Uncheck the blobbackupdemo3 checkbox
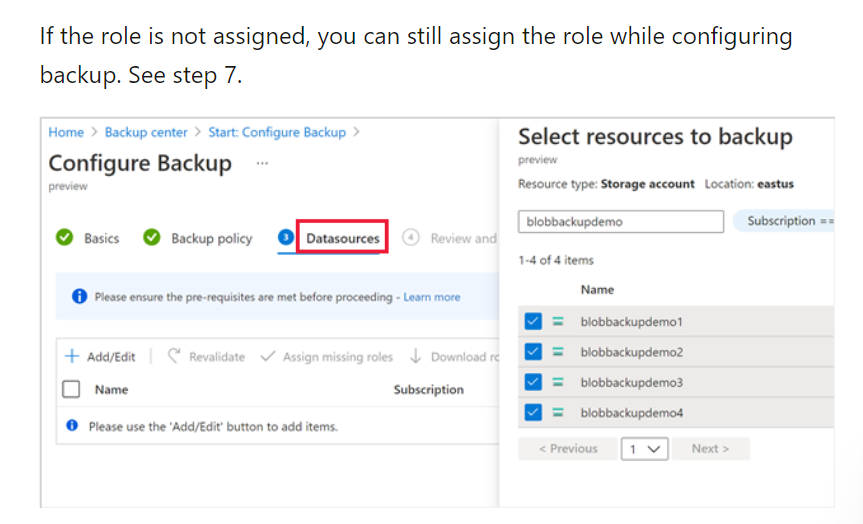The image size is (863, 524). (x=533, y=382)
